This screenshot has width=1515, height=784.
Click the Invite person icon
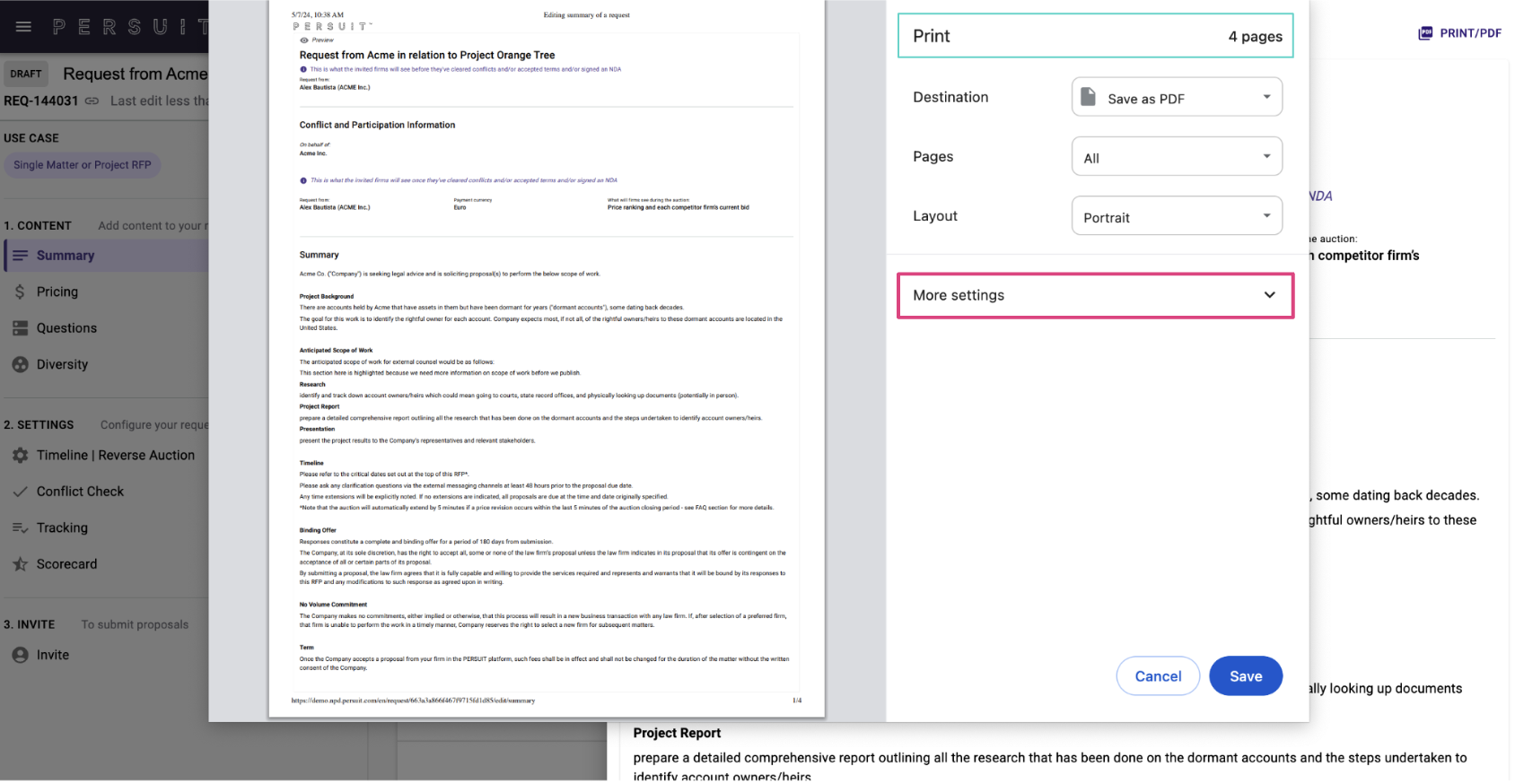21,656
